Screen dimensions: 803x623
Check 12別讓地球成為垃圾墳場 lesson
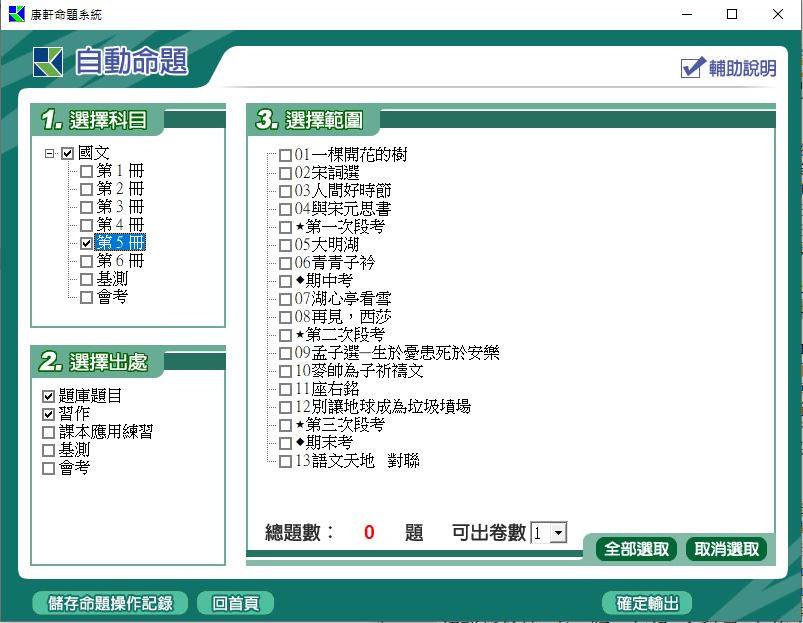tap(285, 407)
